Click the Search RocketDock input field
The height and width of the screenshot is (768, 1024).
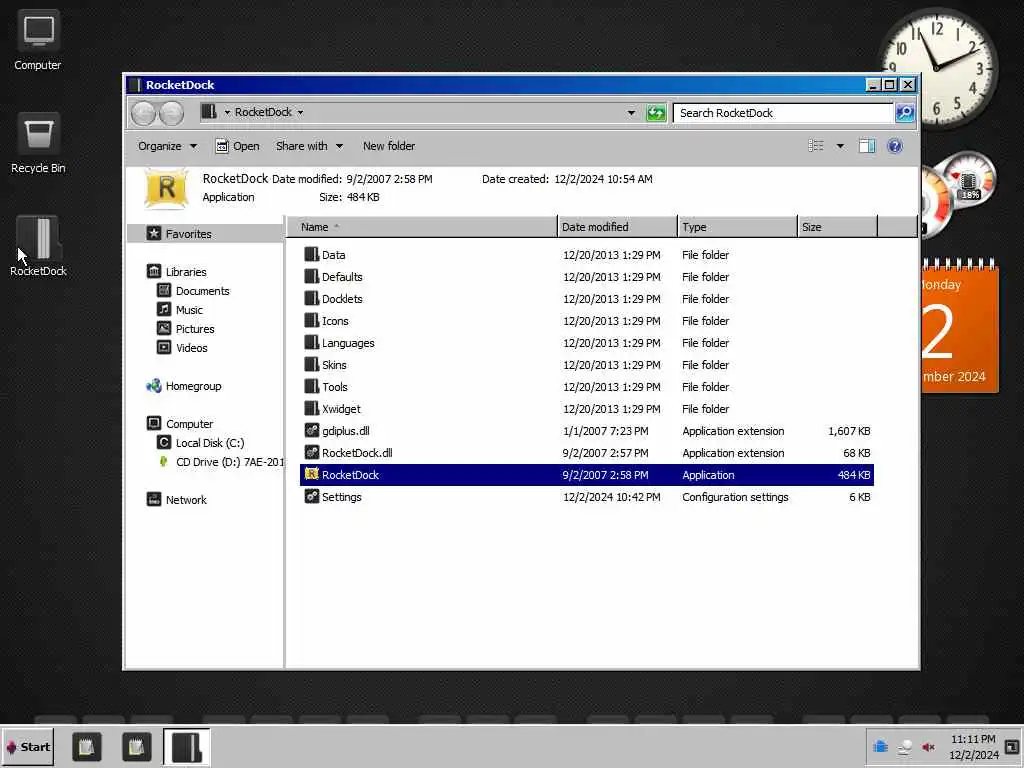[x=784, y=113]
